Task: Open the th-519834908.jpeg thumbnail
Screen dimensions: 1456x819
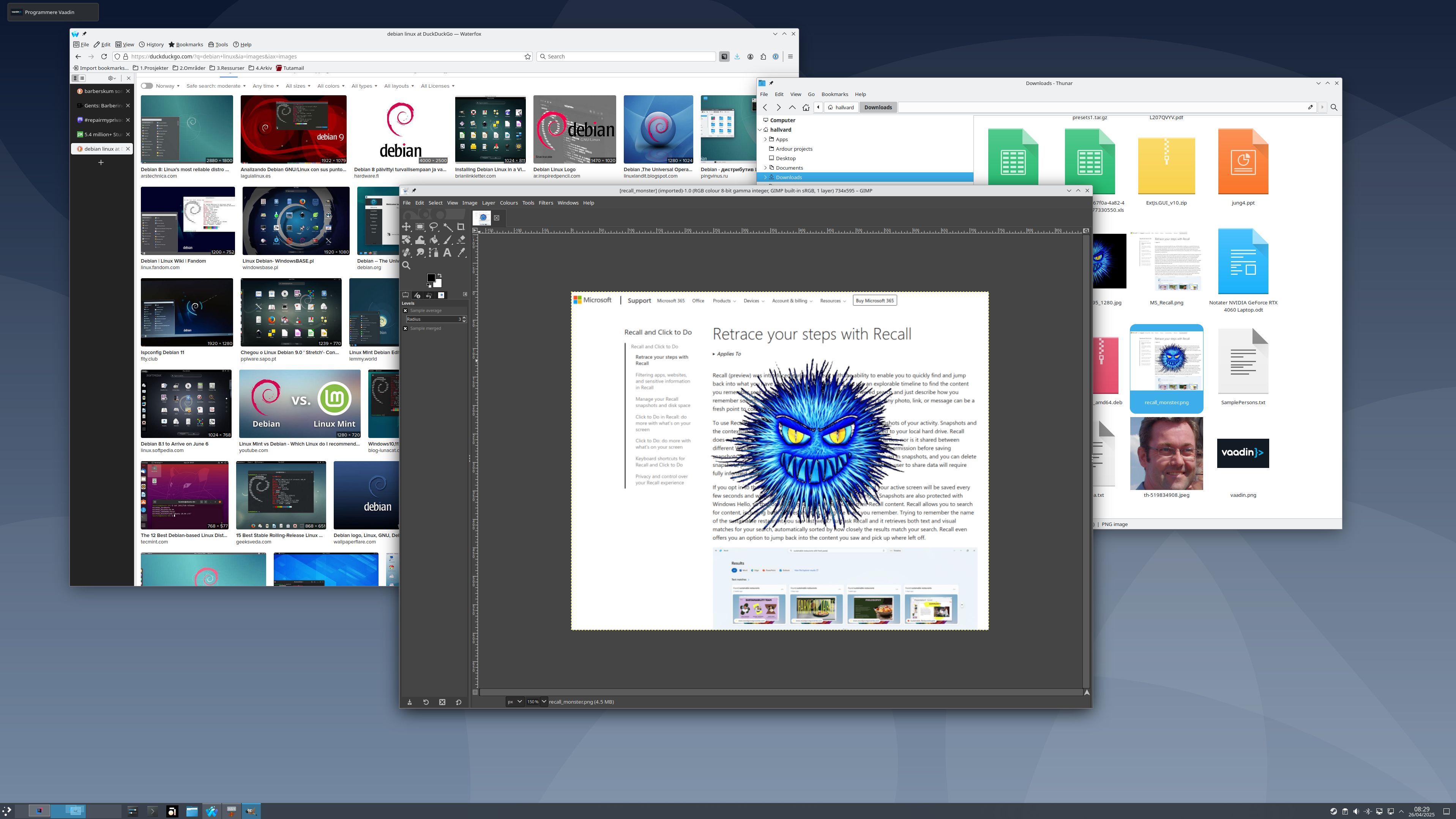Action: pyautogui.click(x=1166, y=453)
